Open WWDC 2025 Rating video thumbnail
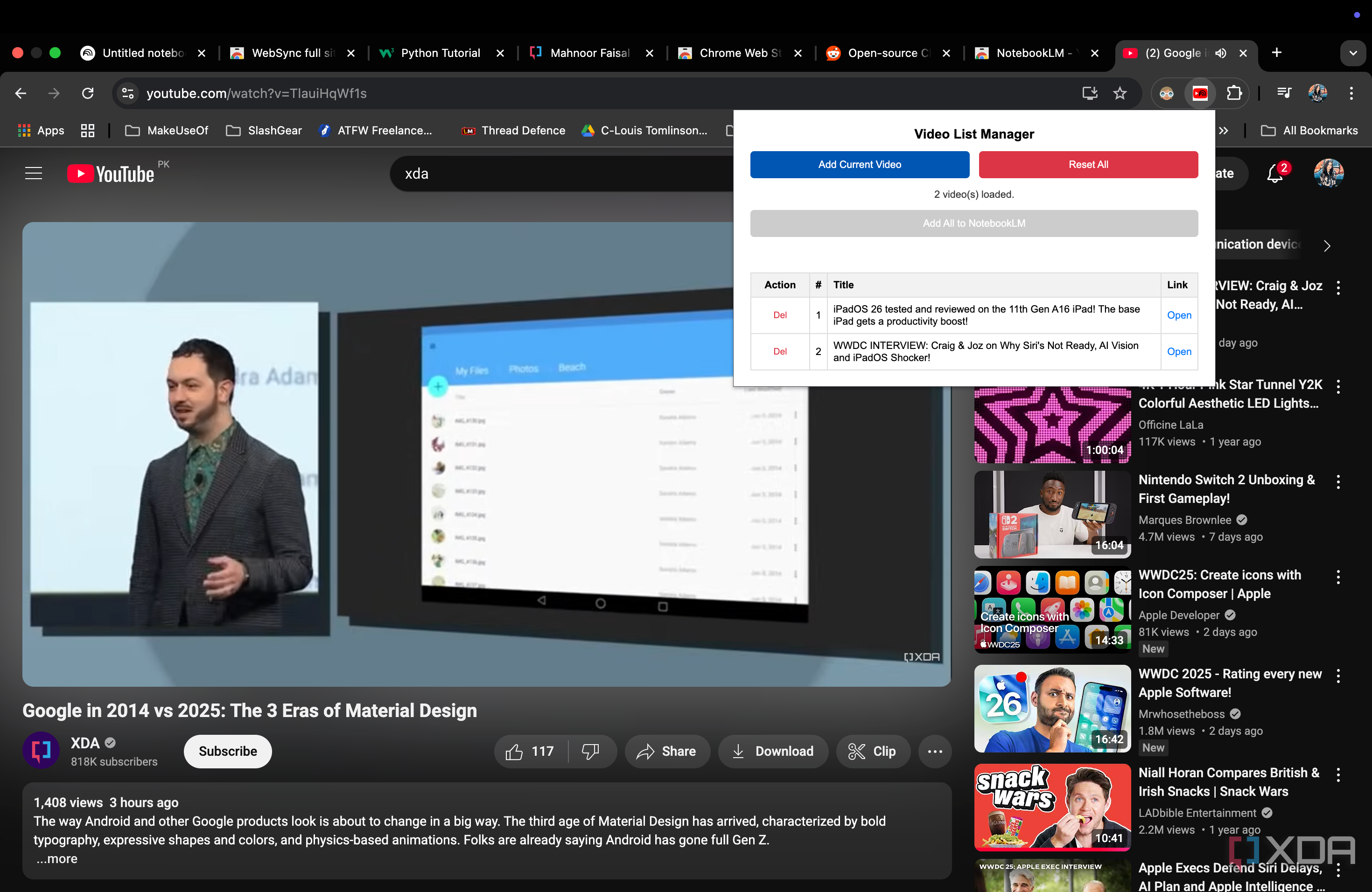 (x=1052, y=709)
